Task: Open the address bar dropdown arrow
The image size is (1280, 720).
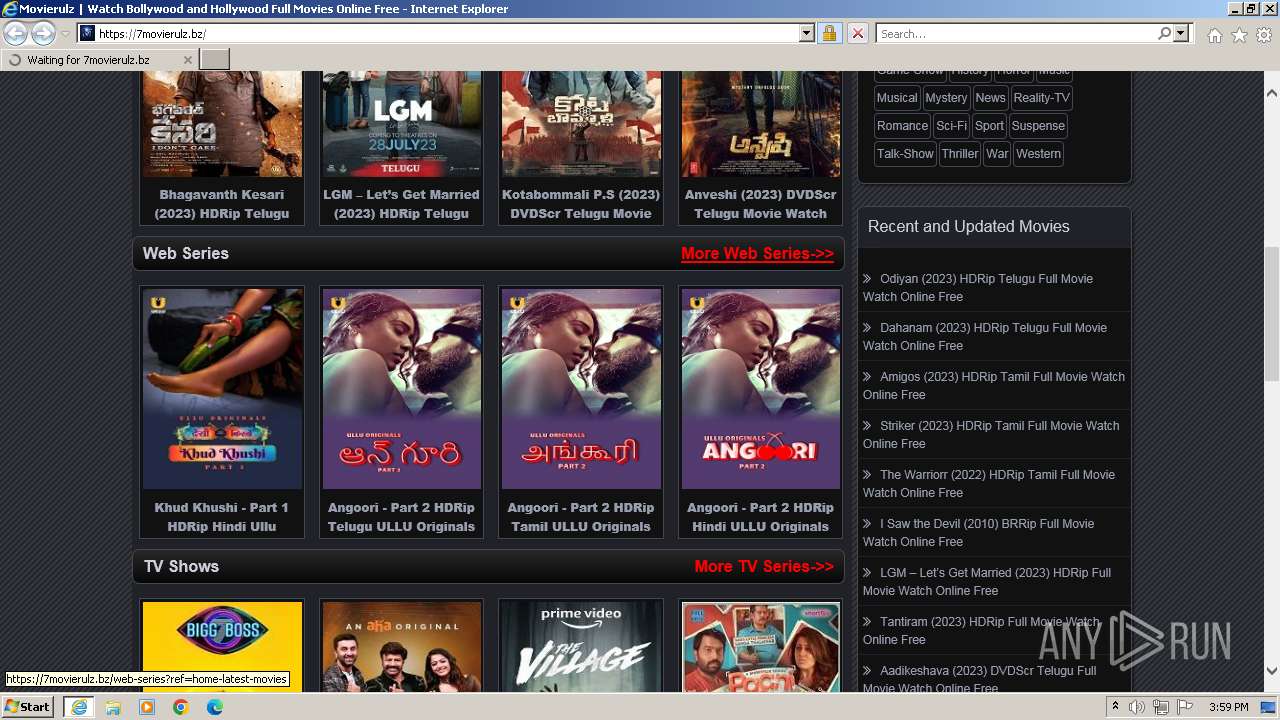Action: click(x=806, y=34)
